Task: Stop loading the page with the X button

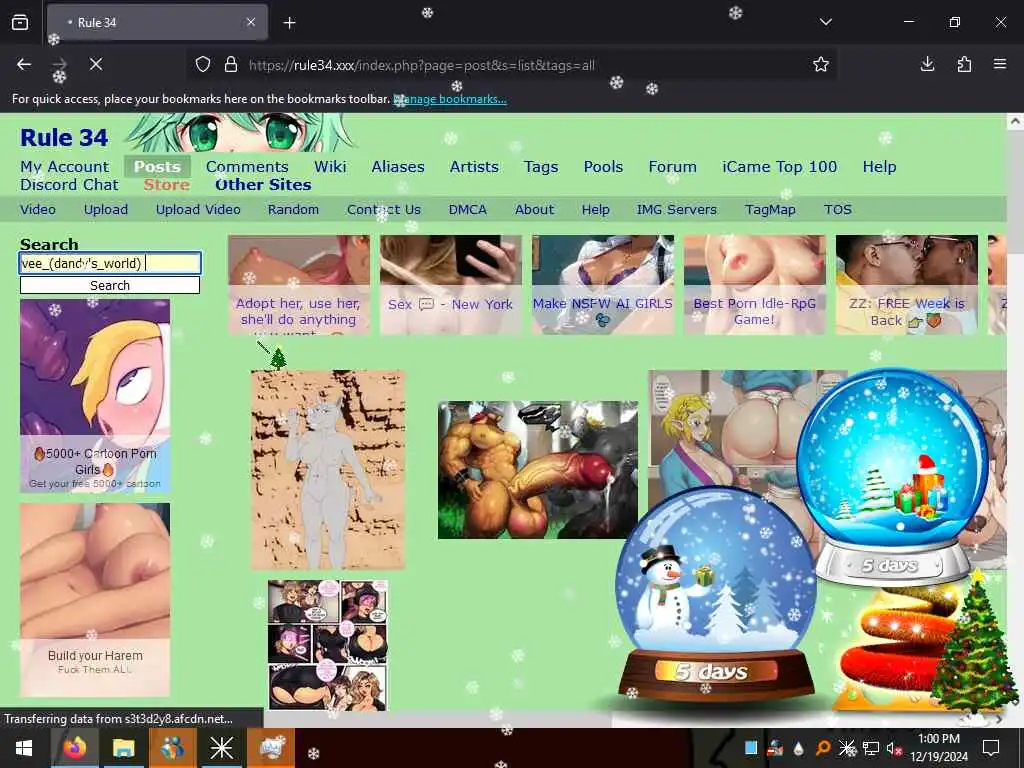Action: [x=96, y=64]
